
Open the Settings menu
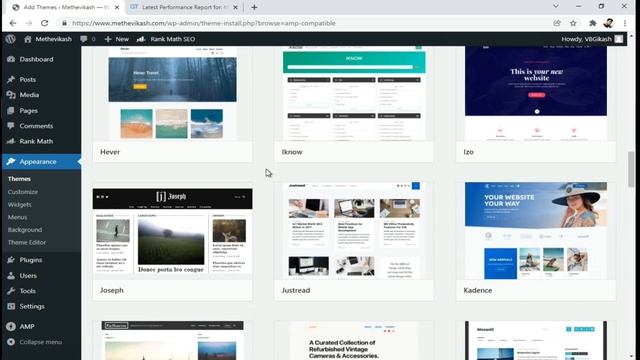click(32, 307)
